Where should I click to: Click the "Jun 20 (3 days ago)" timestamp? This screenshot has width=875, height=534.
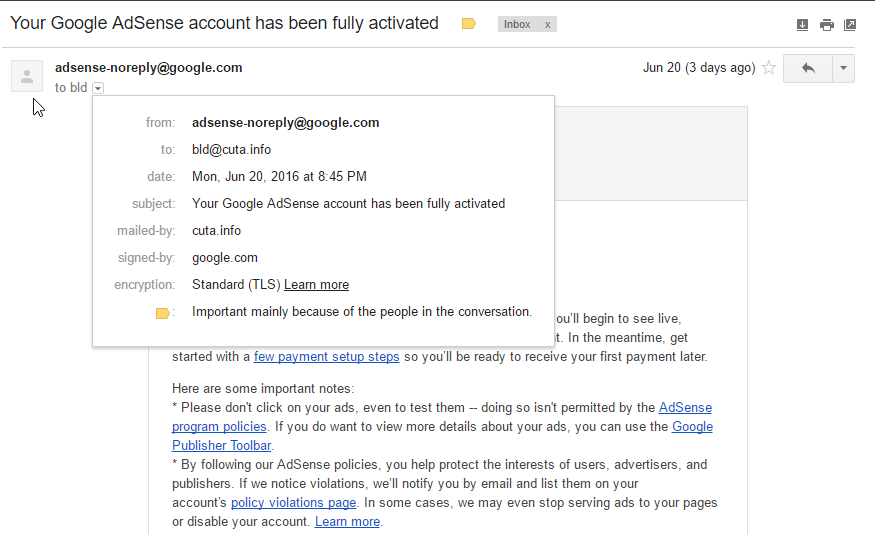(698, 68)
